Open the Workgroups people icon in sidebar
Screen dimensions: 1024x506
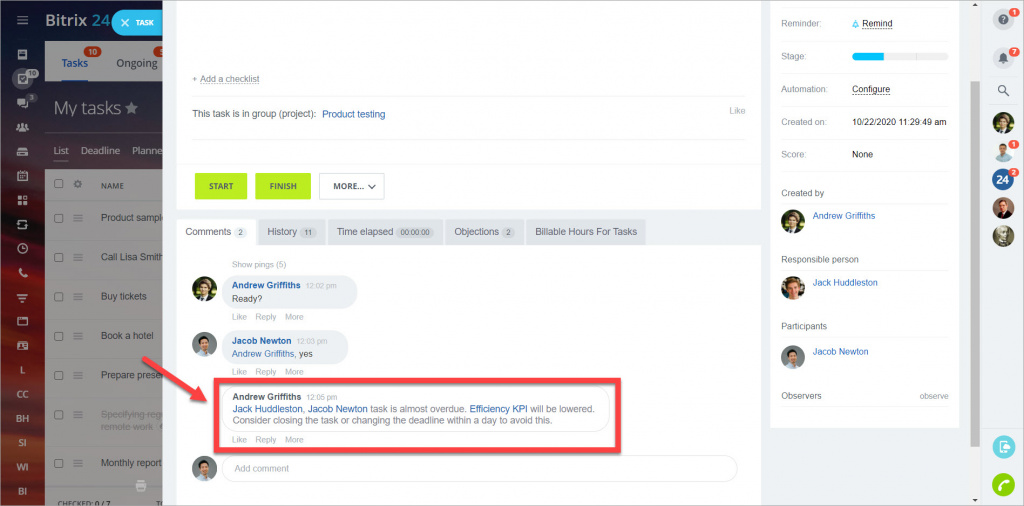[22, 127]
